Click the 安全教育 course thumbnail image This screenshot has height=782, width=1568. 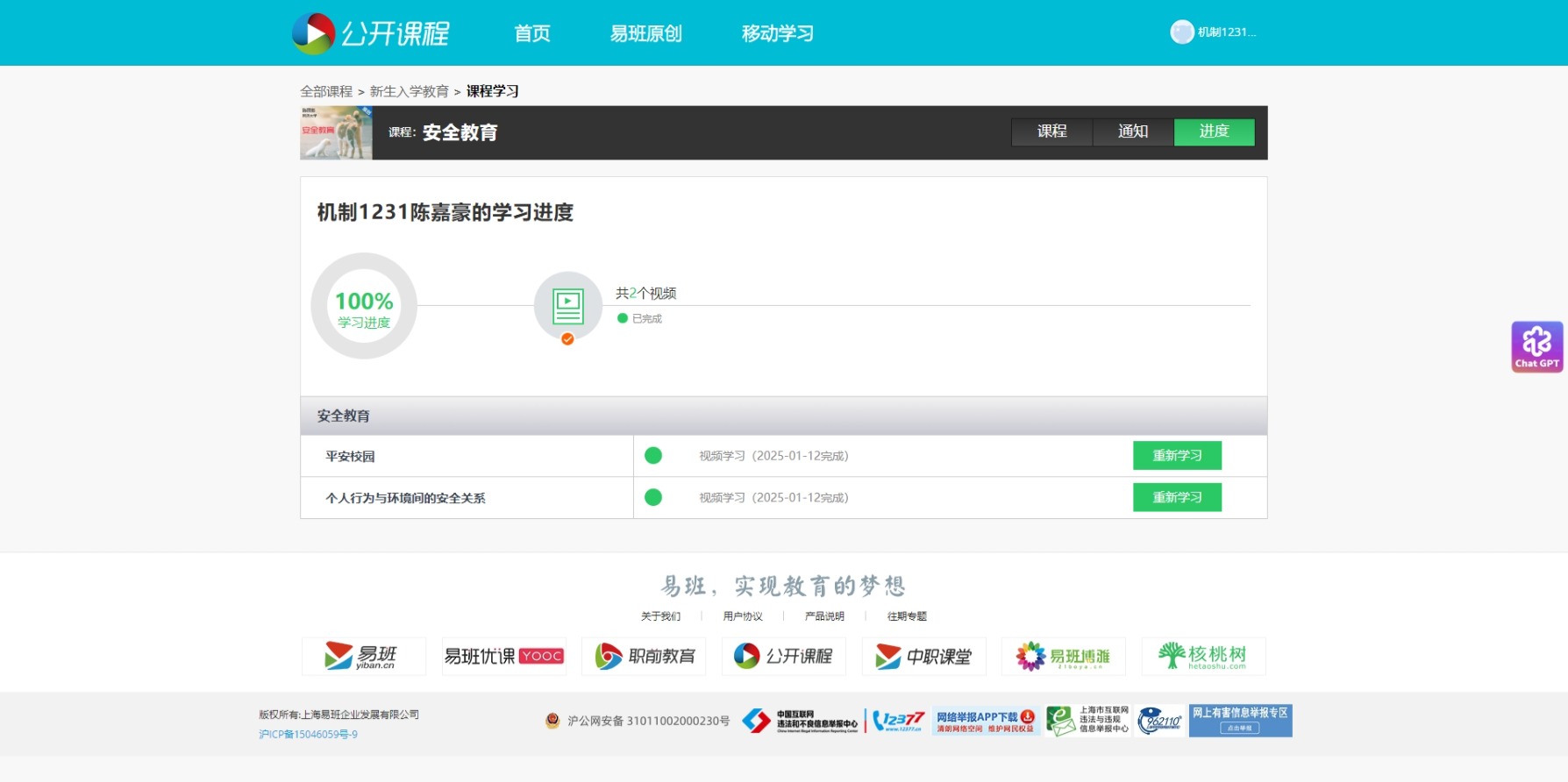(337, 132)
